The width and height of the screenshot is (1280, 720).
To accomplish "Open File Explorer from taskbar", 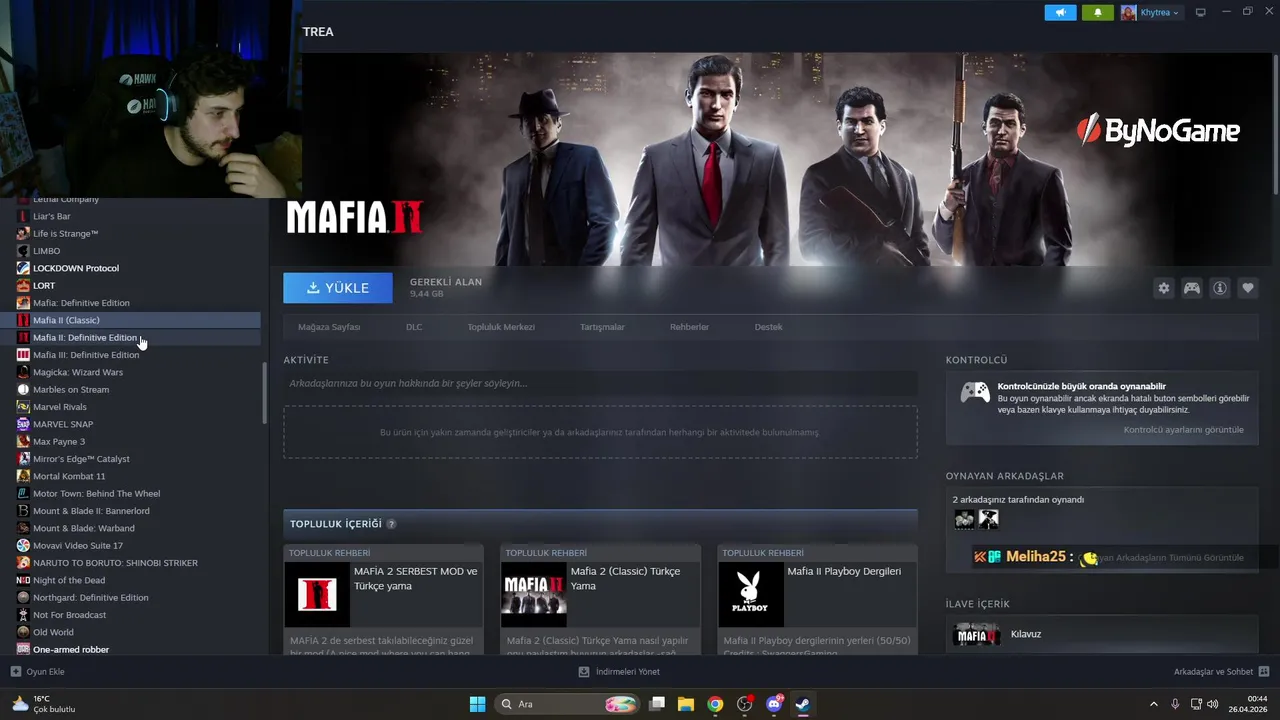I will [x=686, y=704].
